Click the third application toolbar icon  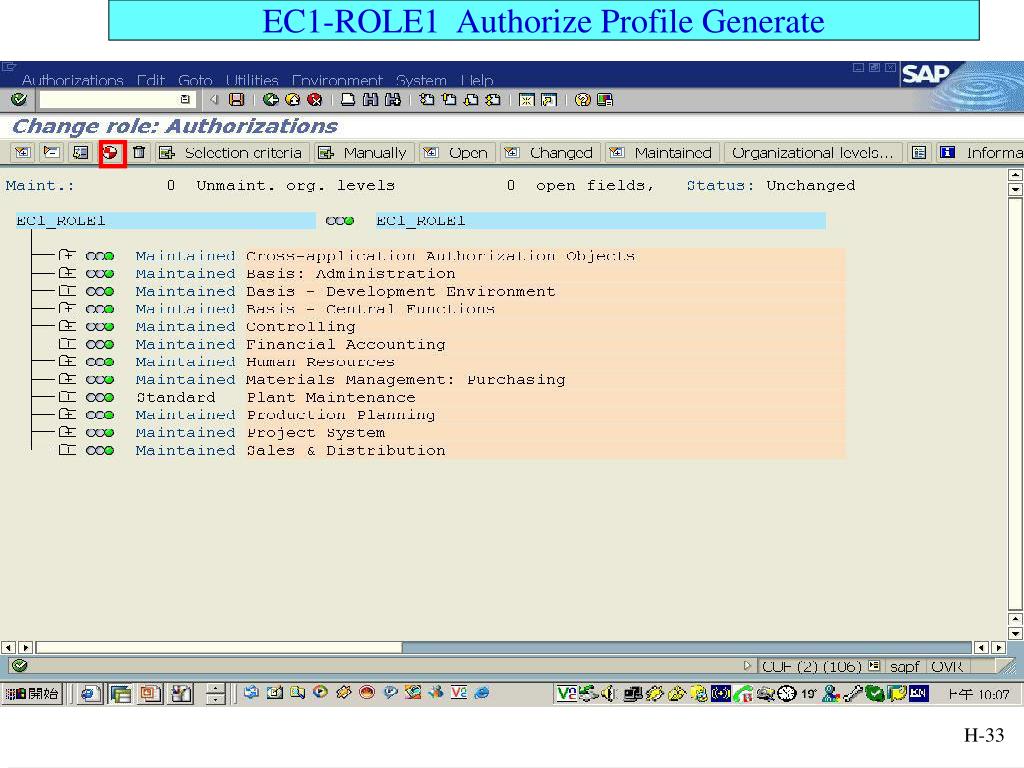80,152
